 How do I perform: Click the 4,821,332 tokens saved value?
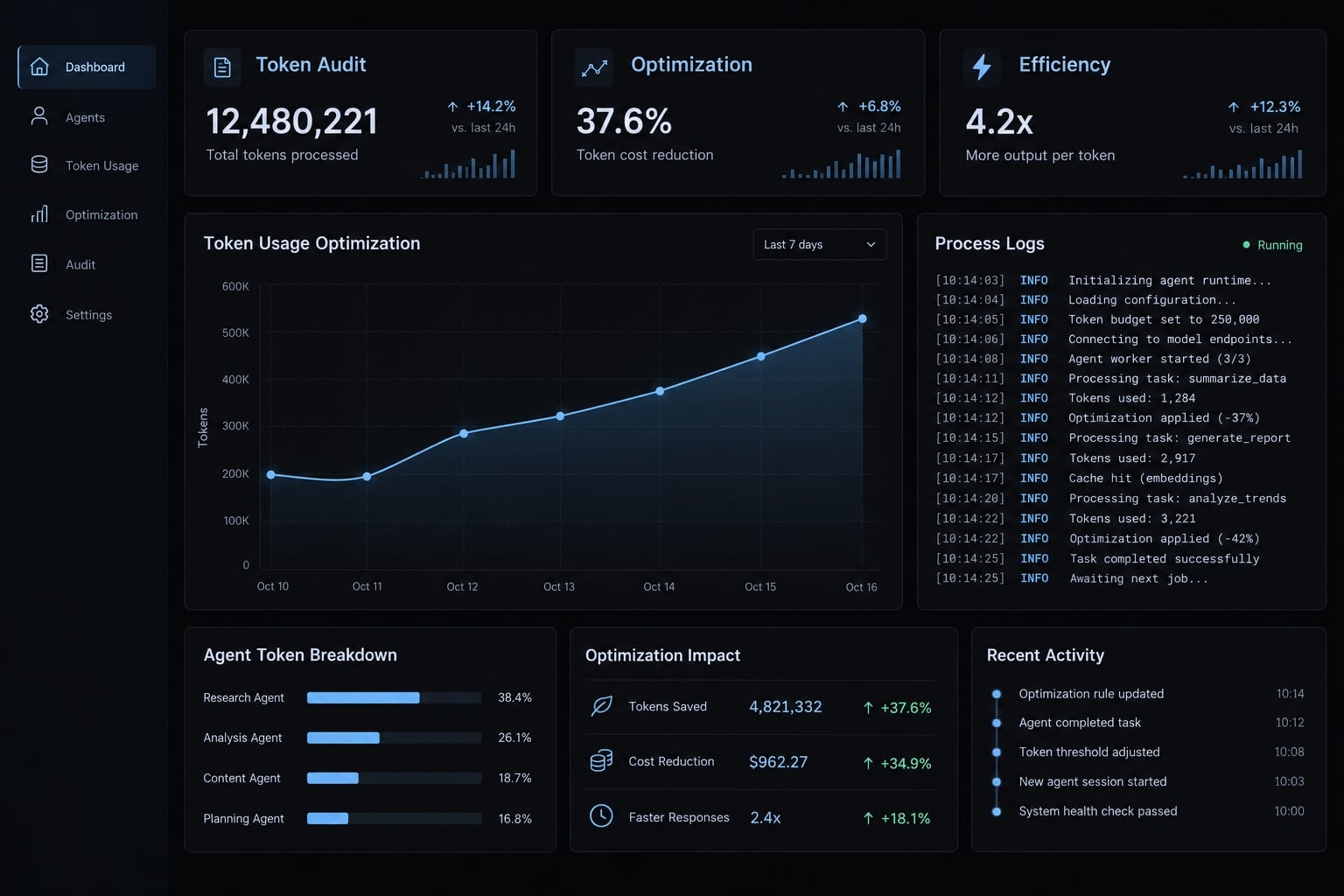(x=786, y=707)
